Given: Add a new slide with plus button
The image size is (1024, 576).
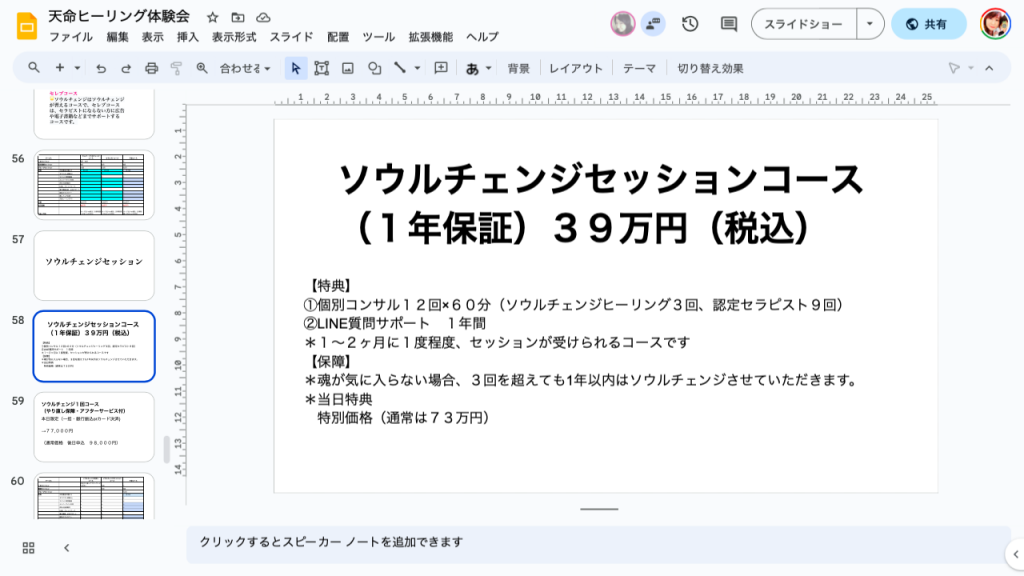Looking at the screenshot, I should 59,68.
